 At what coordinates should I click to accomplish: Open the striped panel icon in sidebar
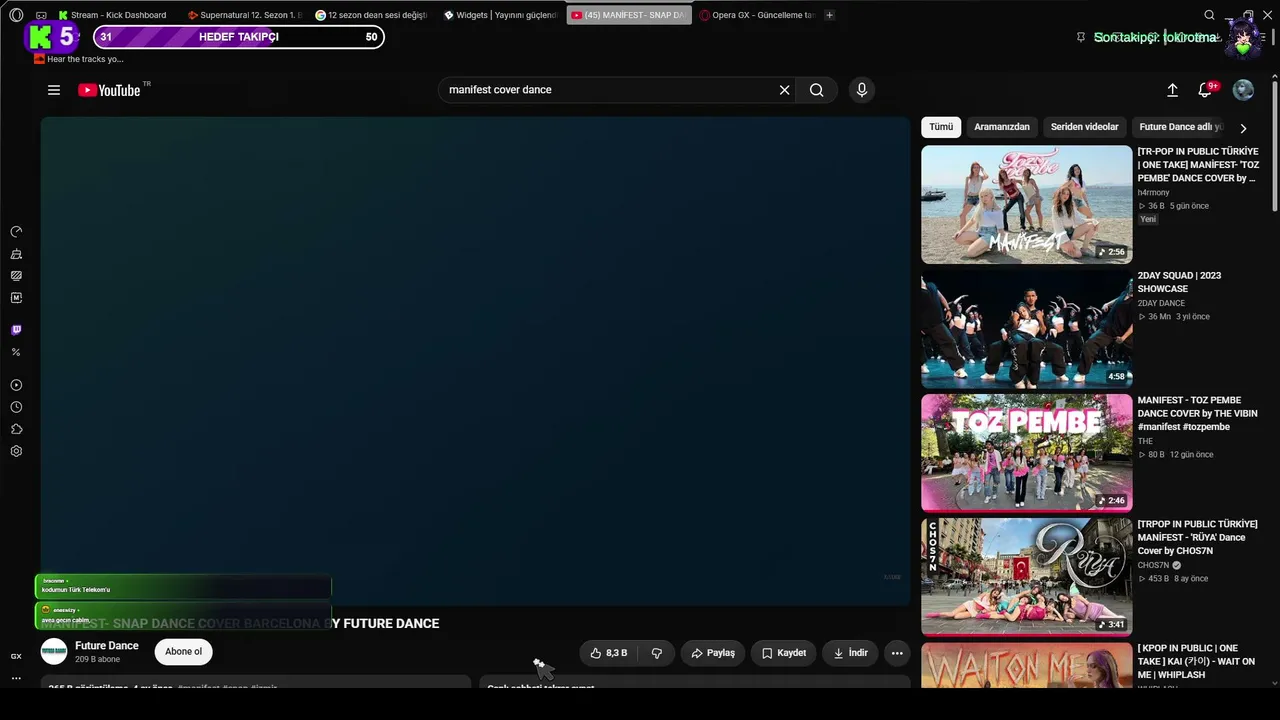pyautogui.click(x=16, y=276)
